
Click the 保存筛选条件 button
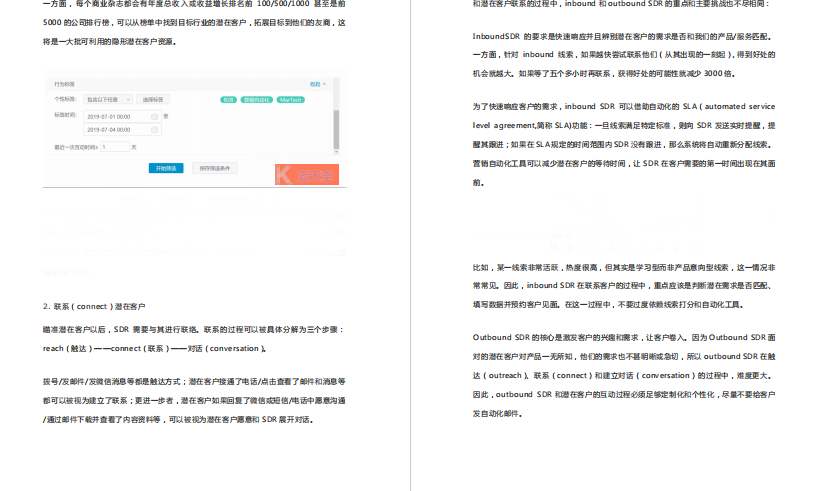tap(212, 168)
